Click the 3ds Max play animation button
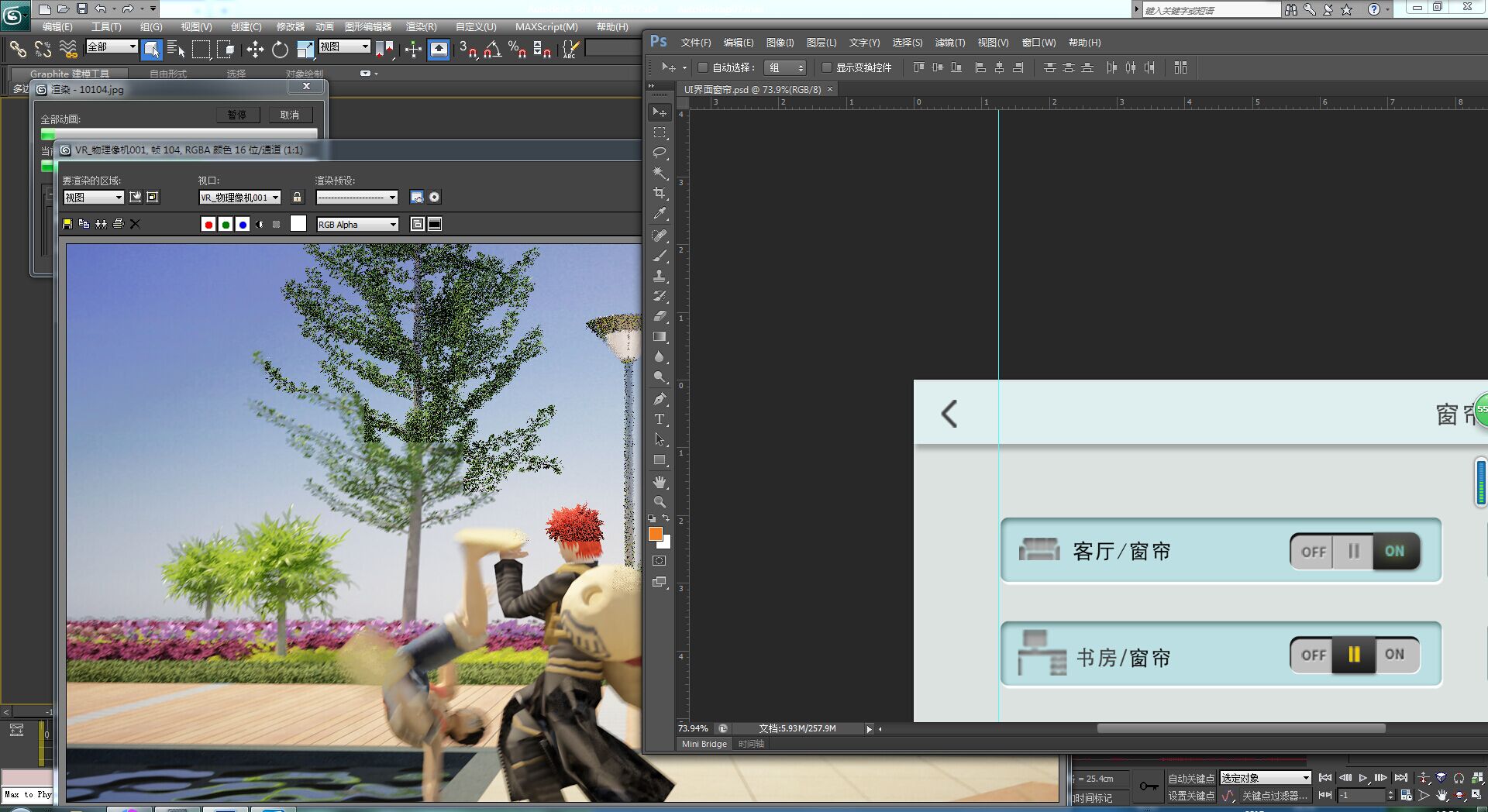Image resolution: width=1488 pixels, height=812 pixels. click(1362, 778)
